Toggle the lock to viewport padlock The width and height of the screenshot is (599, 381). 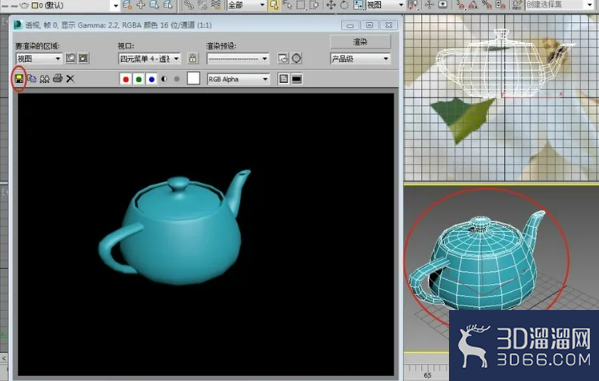point(193,58)
